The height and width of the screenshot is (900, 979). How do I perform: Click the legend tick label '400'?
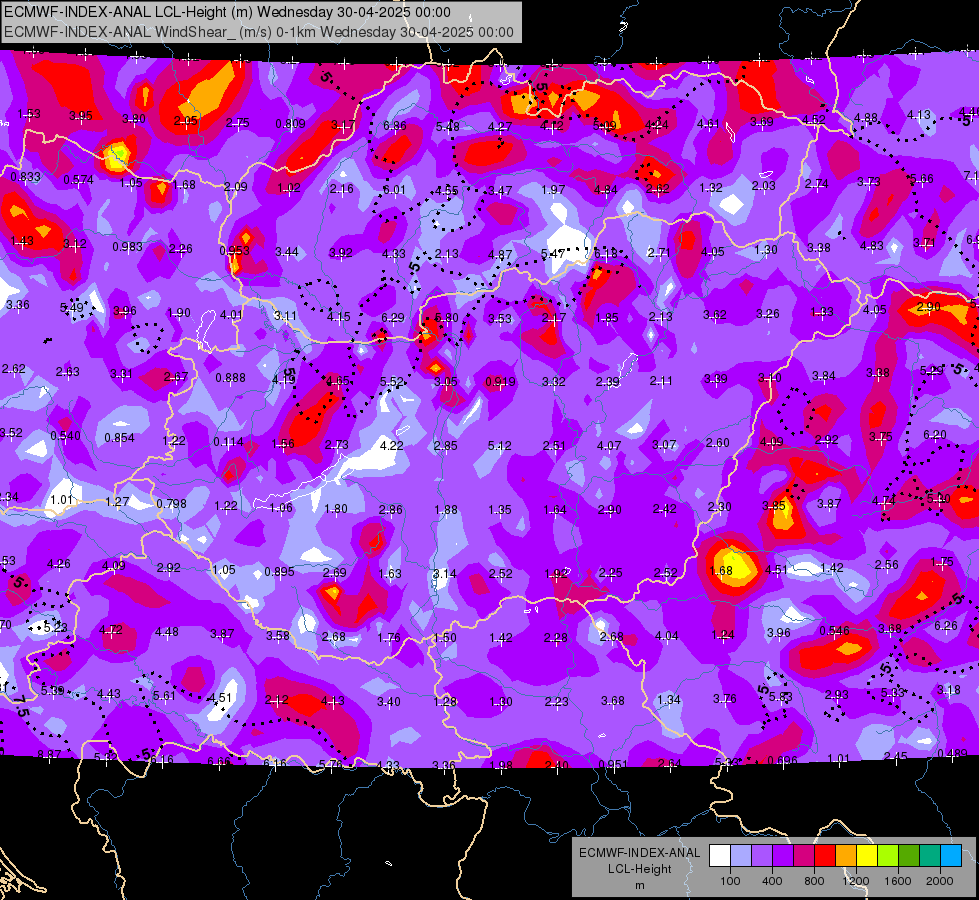point(772,881)
